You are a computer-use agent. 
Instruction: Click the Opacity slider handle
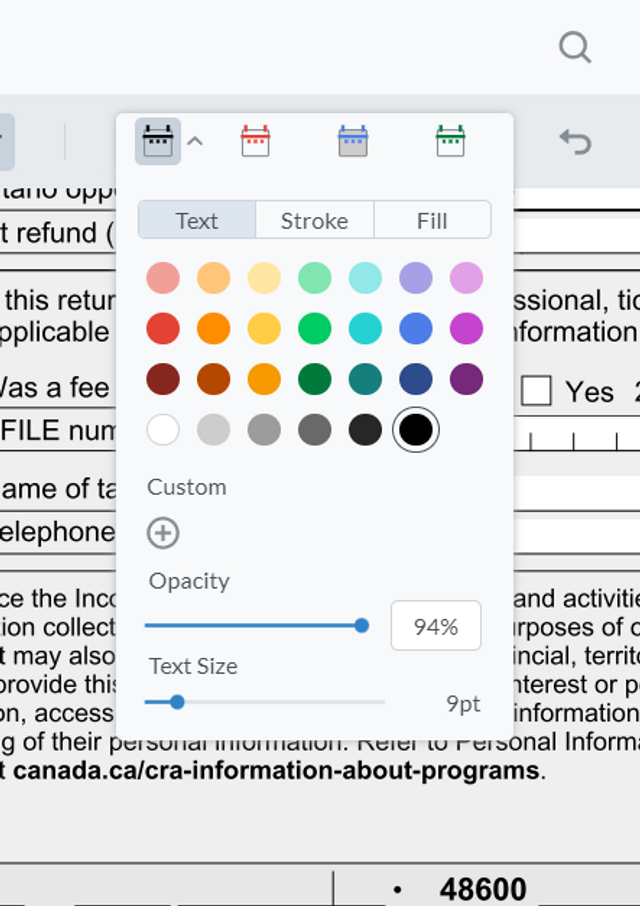[x=362, y=625]
